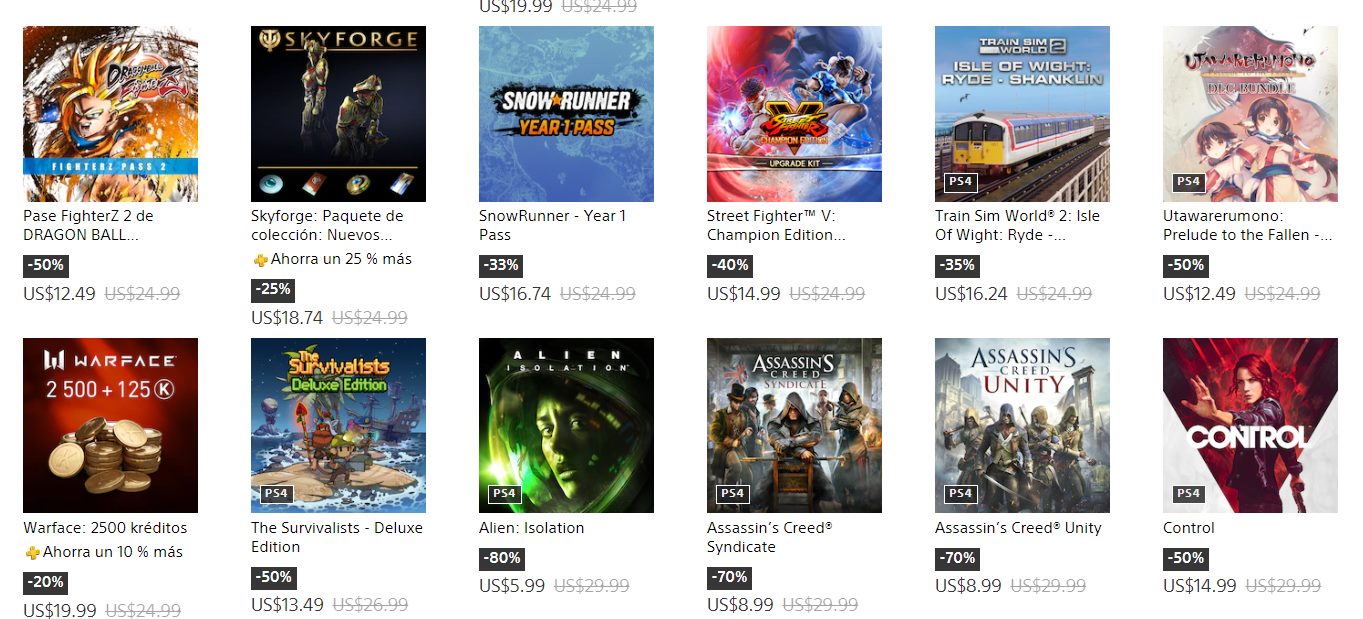Open the Street Fighter V: Champion Edition title
Screen dimensions: 1363x619
point(776,225)
